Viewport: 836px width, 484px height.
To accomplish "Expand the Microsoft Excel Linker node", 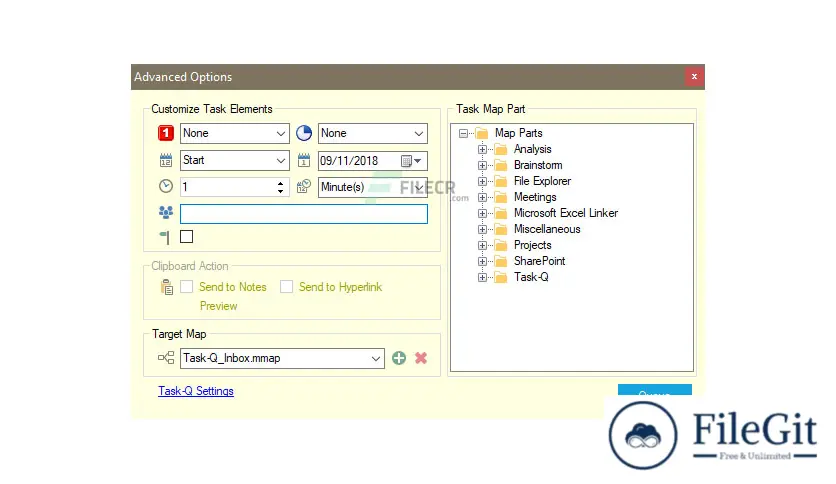I will click(x=482, y=213).
